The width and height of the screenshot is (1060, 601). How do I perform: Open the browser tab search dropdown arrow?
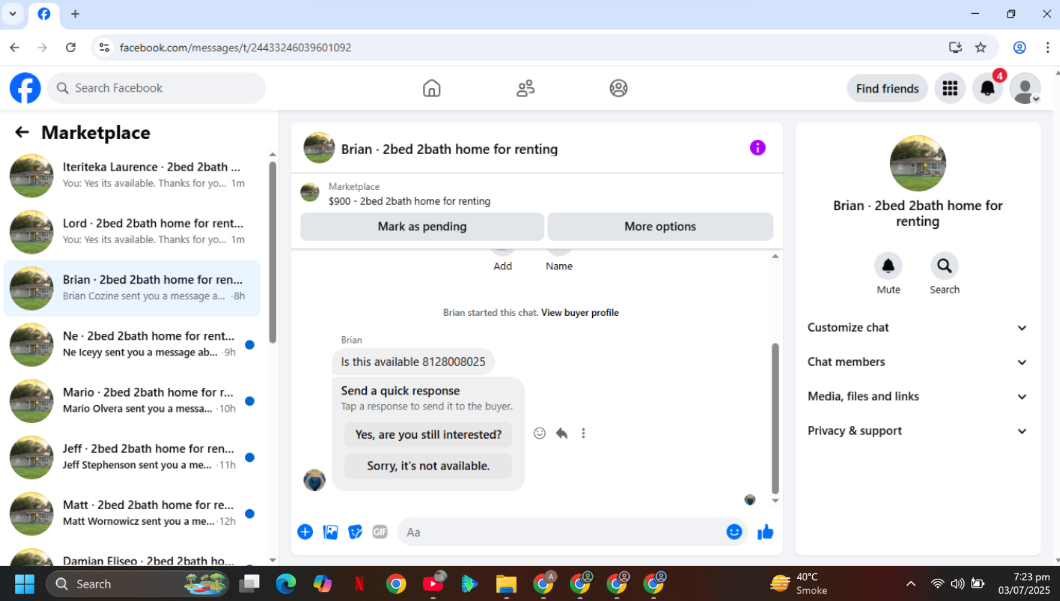(x=13, y=14)
